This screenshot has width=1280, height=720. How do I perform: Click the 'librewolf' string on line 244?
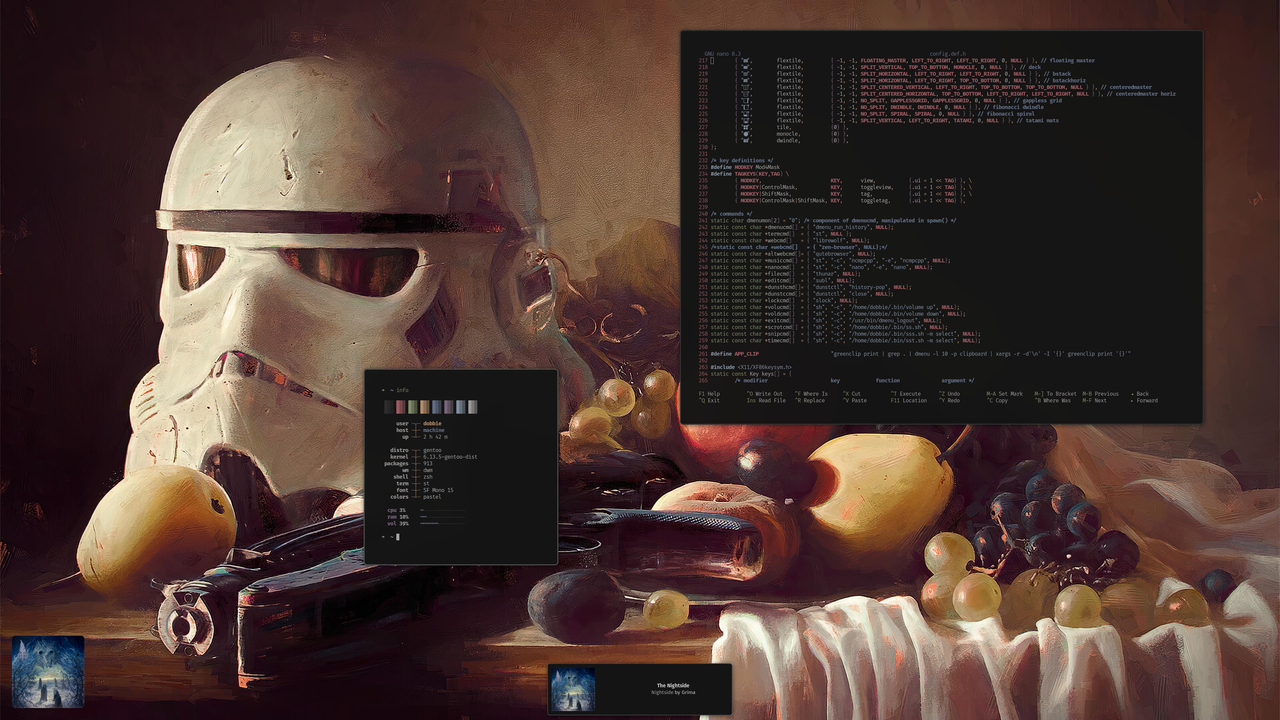click(831, 241)
